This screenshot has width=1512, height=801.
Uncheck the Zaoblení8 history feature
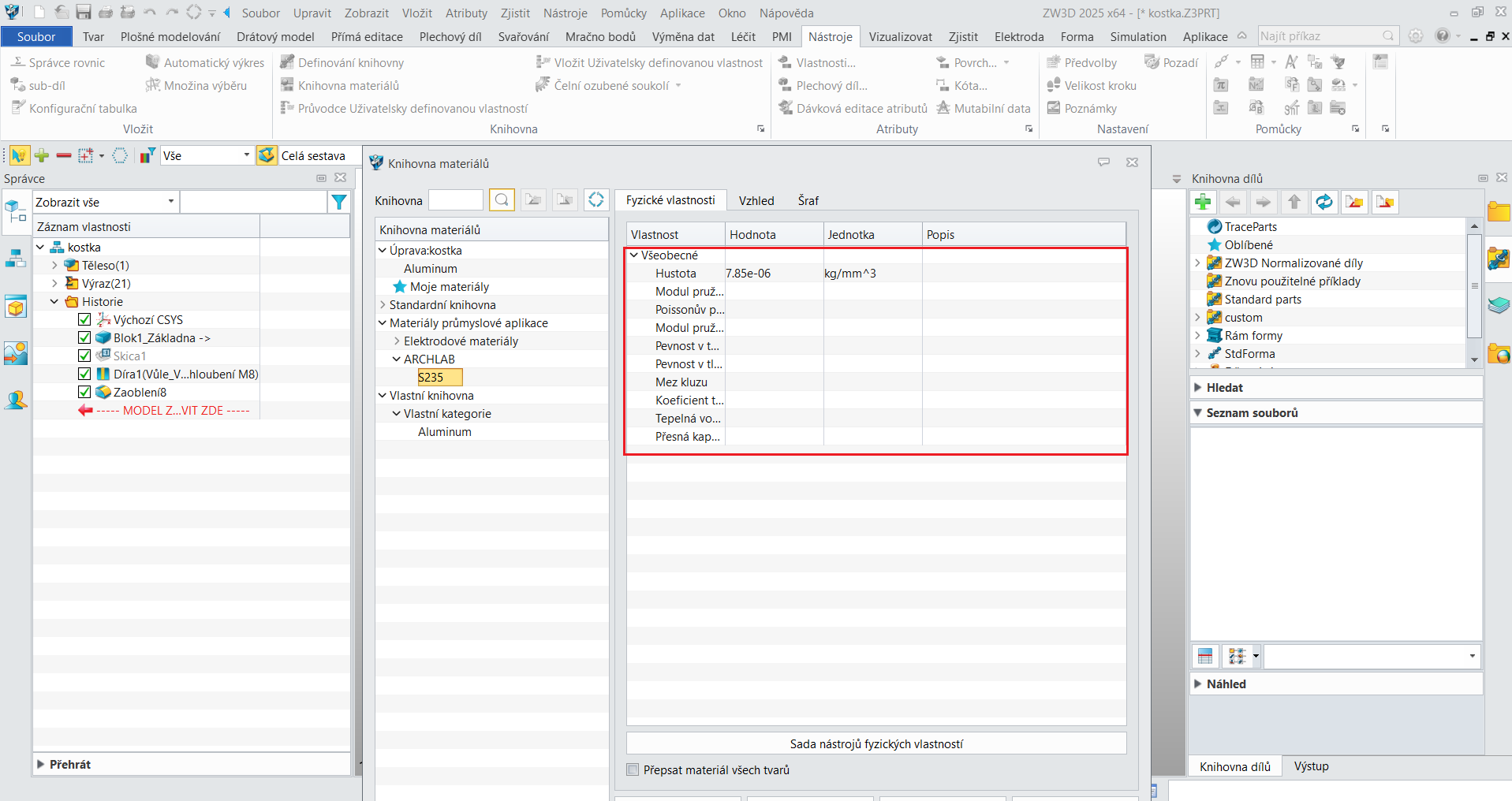84,393
